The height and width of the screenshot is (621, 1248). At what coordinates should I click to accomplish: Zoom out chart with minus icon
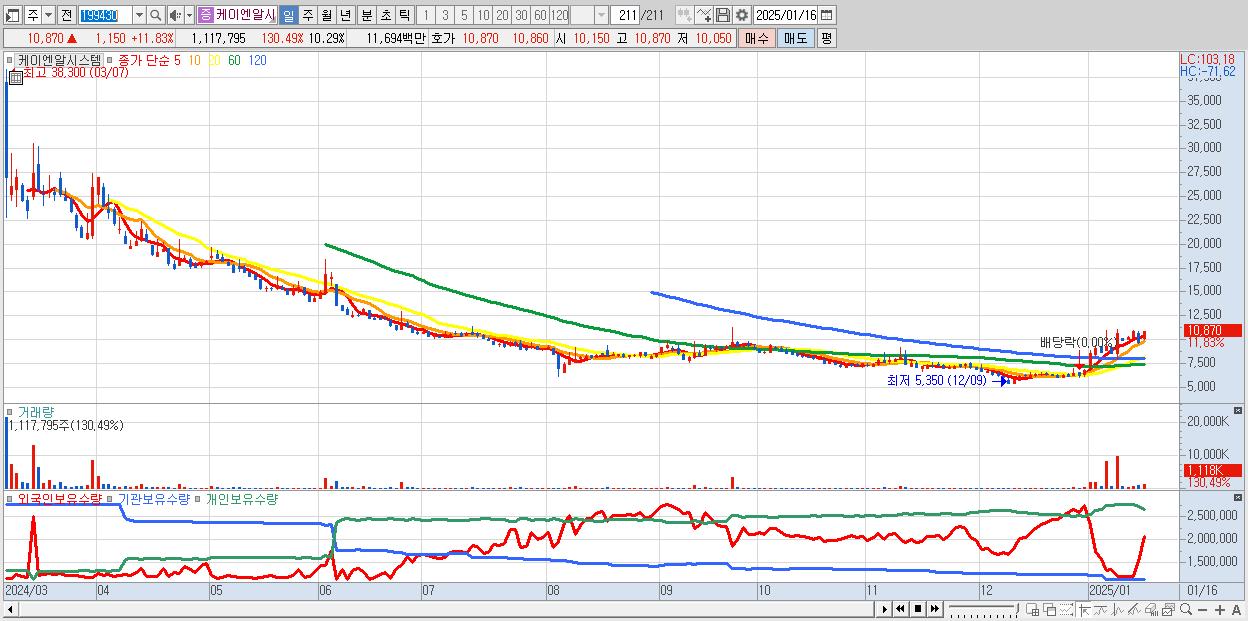click(1202, 610)
